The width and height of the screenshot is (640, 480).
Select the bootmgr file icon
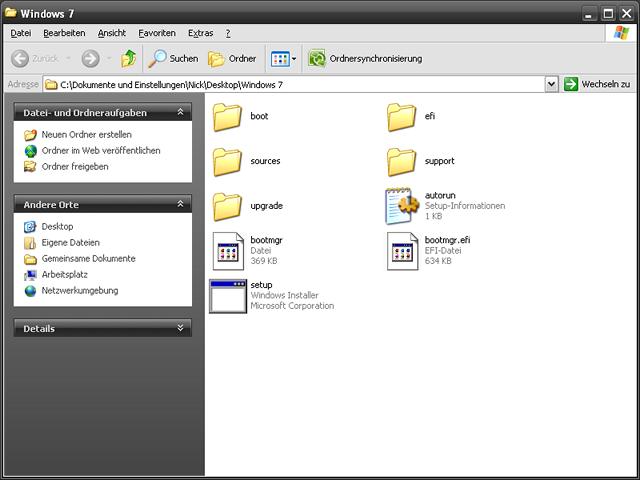(228, 251)
